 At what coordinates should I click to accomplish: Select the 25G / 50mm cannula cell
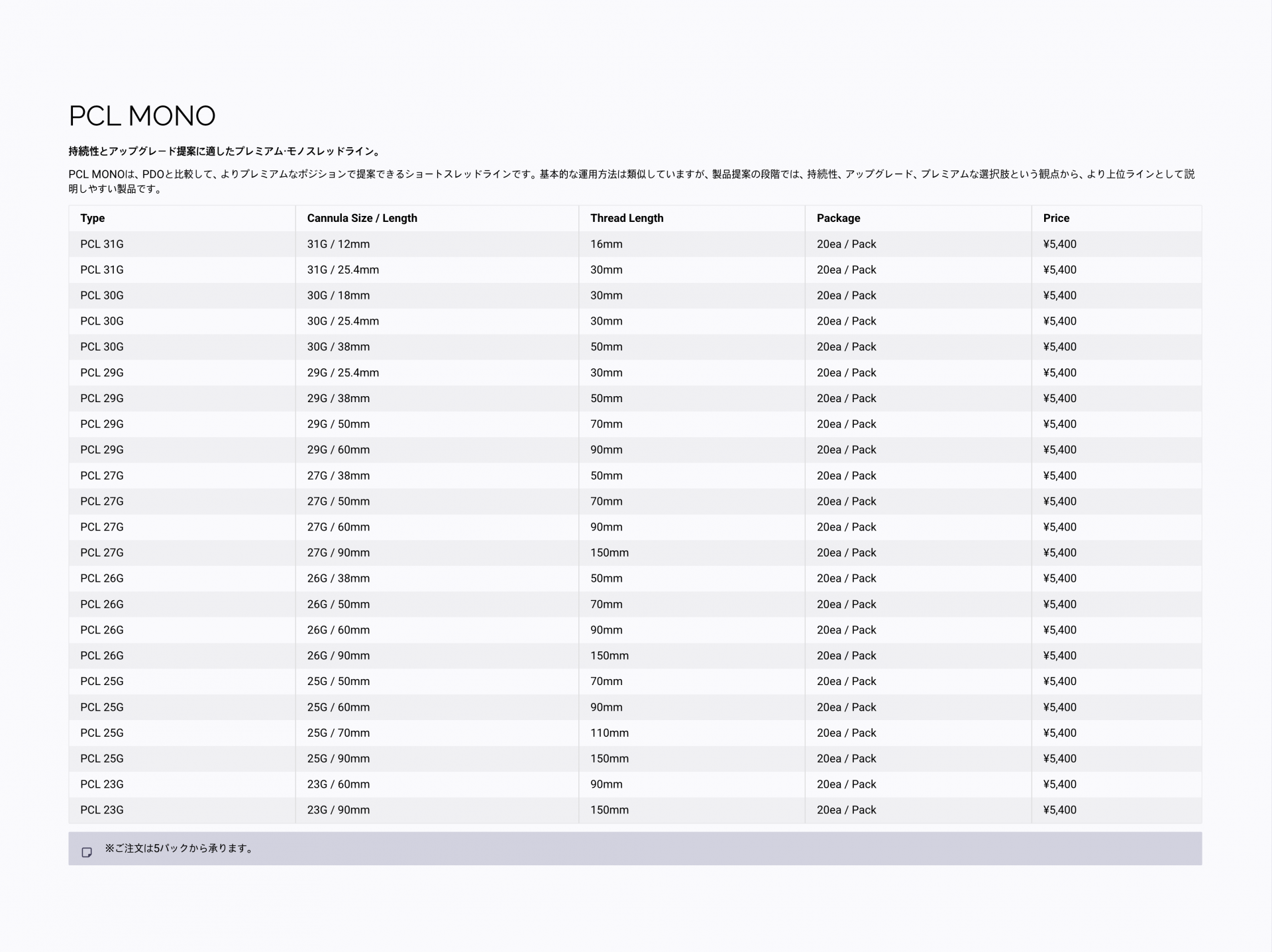tap(437, 681)
